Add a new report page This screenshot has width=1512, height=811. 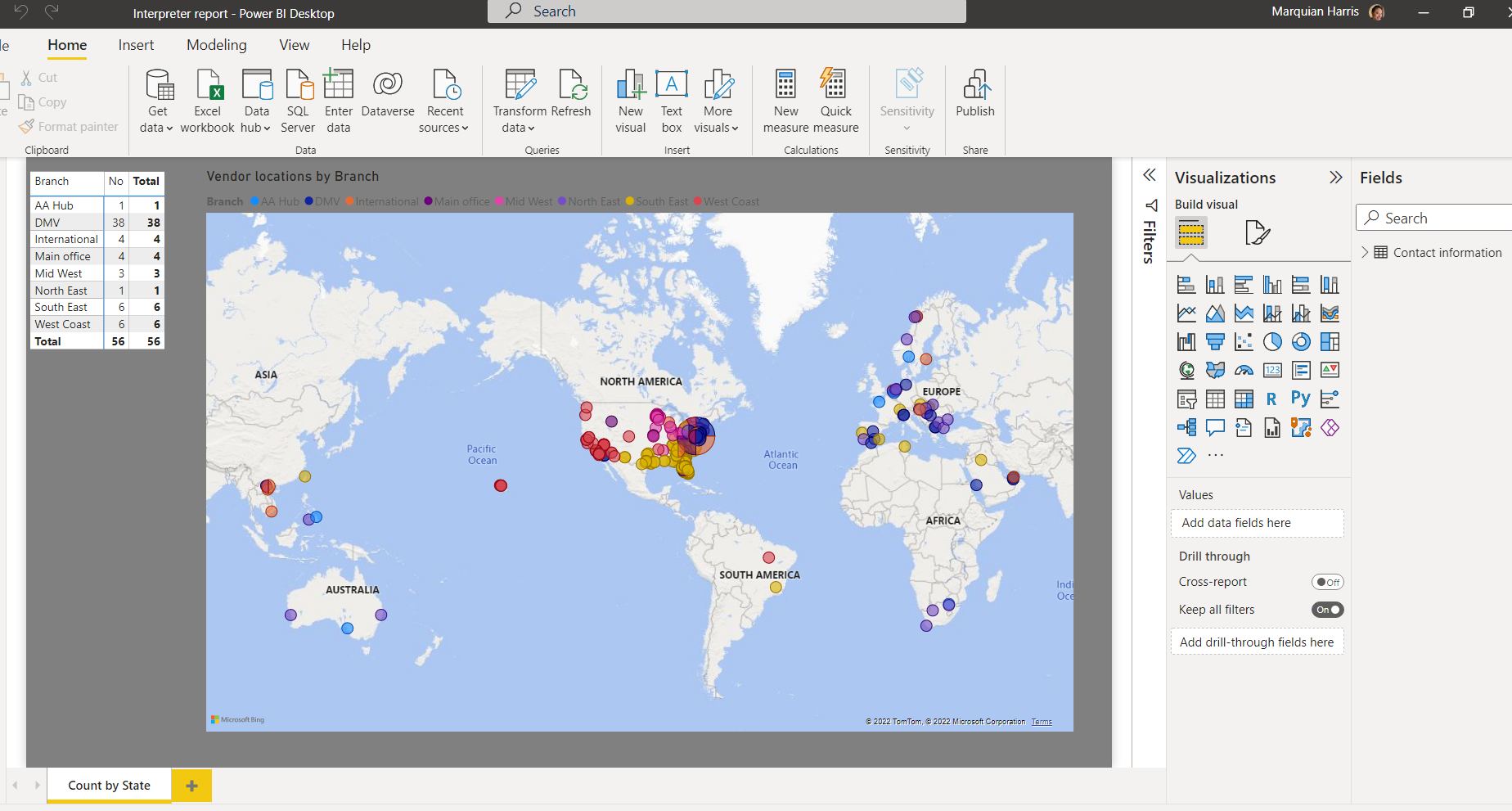(x=191, y=786)
